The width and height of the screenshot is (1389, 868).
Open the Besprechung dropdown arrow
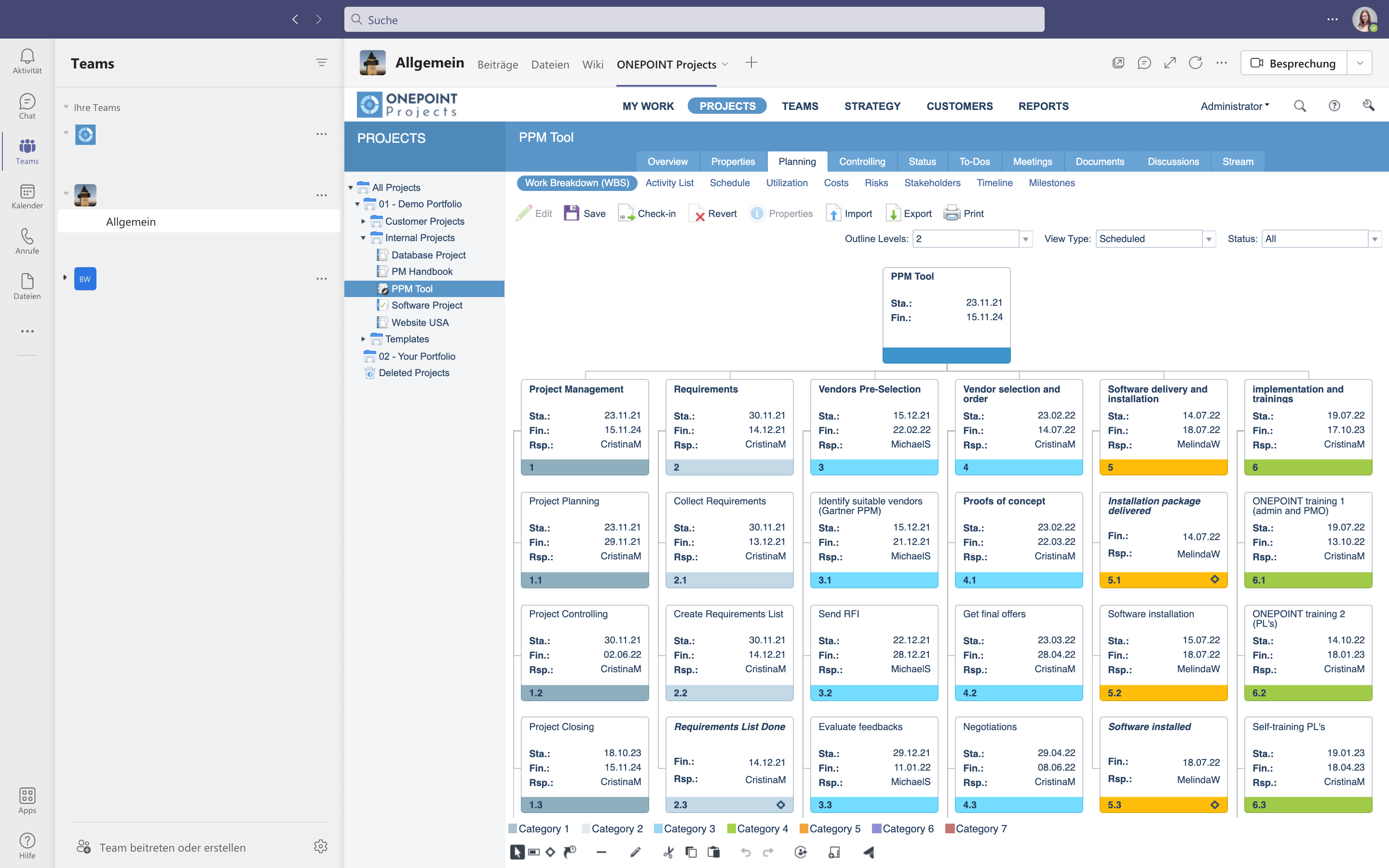1360,63
